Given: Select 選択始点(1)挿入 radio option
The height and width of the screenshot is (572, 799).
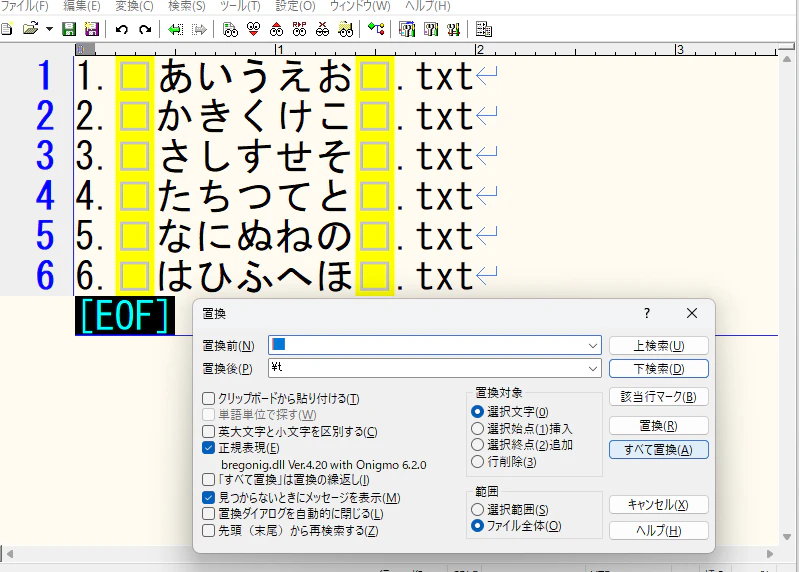Looking at the screenshot, I should [477, 428].
